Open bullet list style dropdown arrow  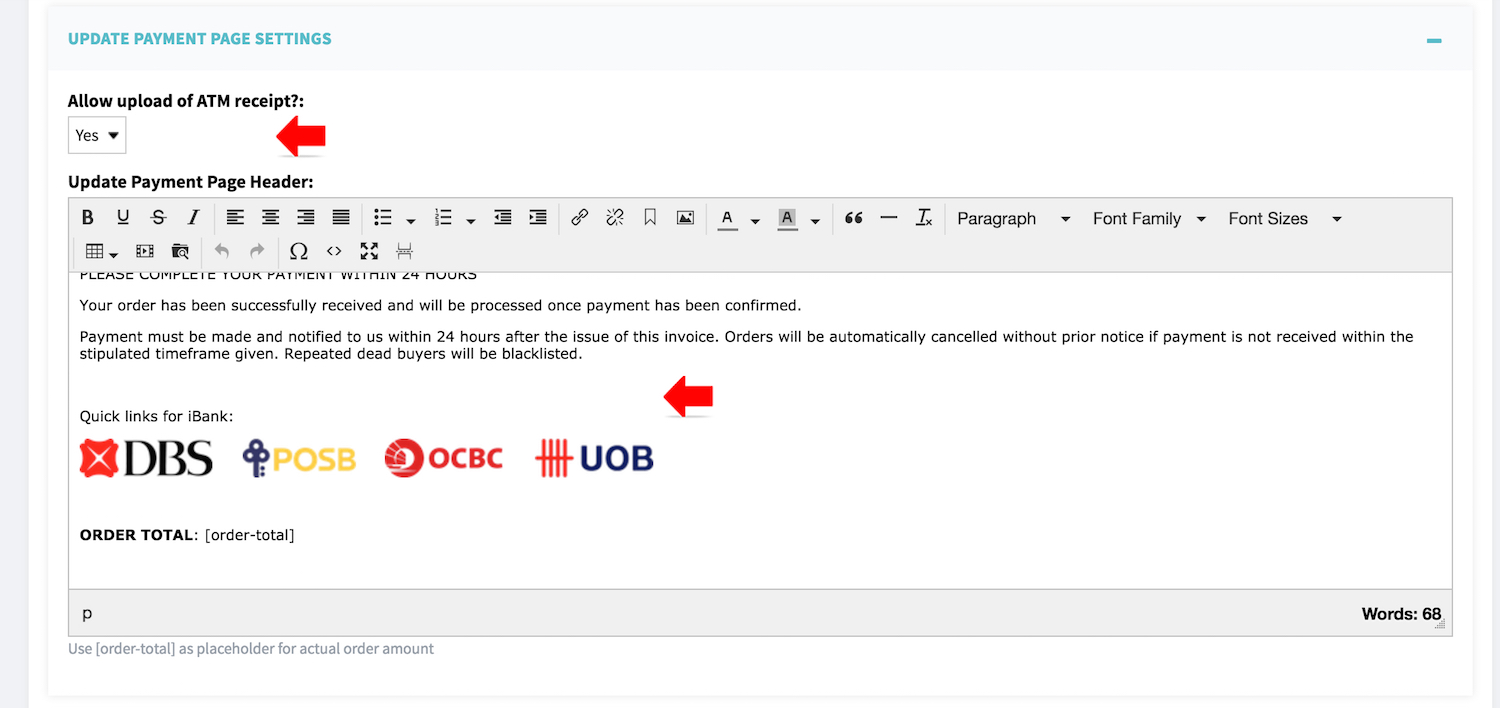[411, 220]
